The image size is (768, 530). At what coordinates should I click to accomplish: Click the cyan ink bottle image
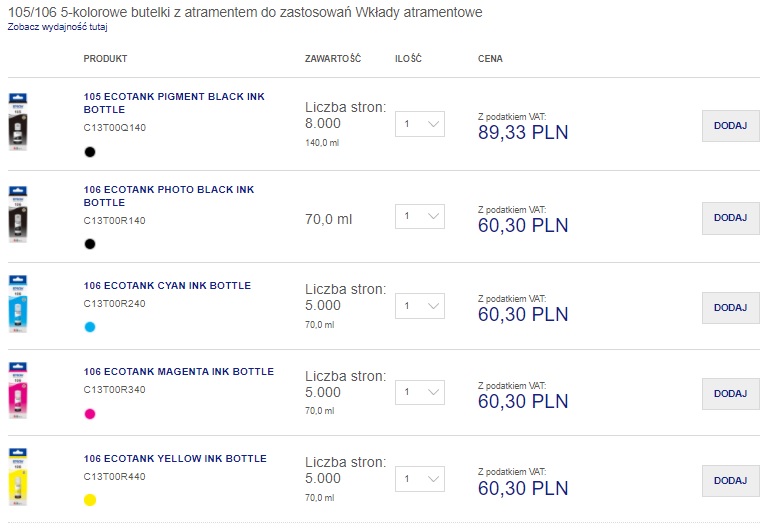(18, 303)
